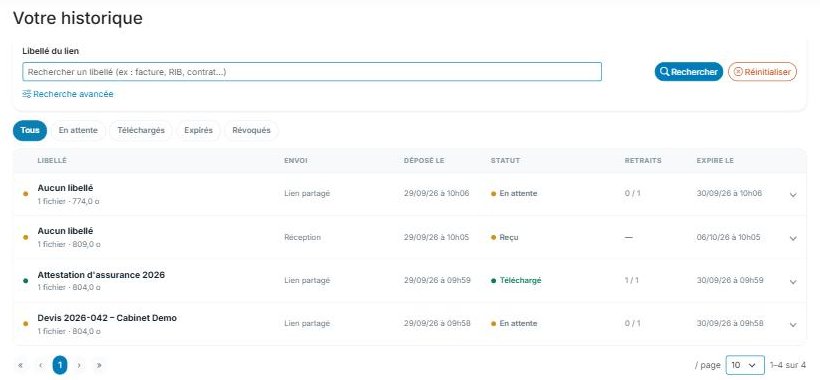The width and height of the screenshot is (820, 380).
Task: Click the Rechercher search button
Action: click(x=689, y=72)
